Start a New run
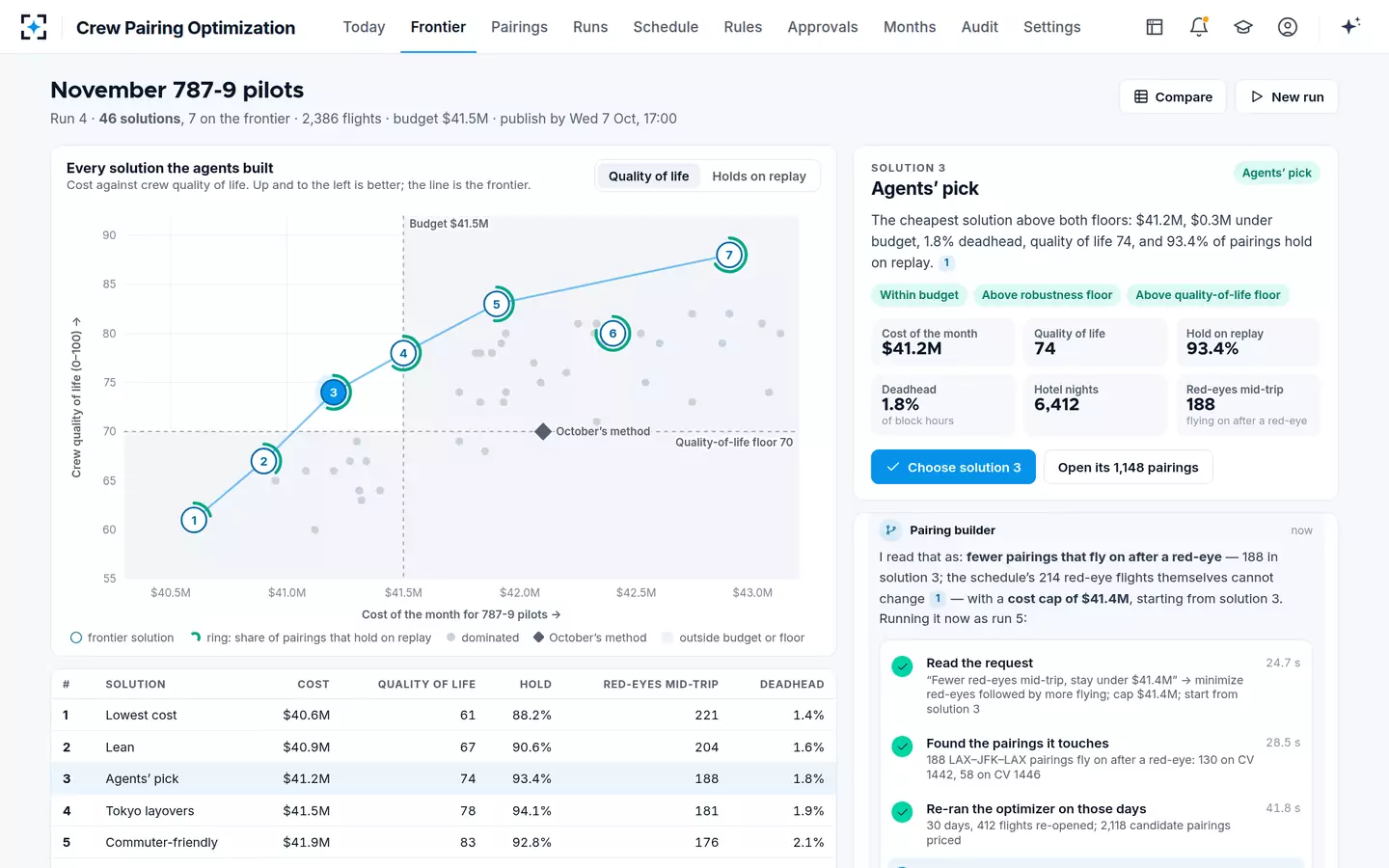The image size is (1389, 868). 1287,96
